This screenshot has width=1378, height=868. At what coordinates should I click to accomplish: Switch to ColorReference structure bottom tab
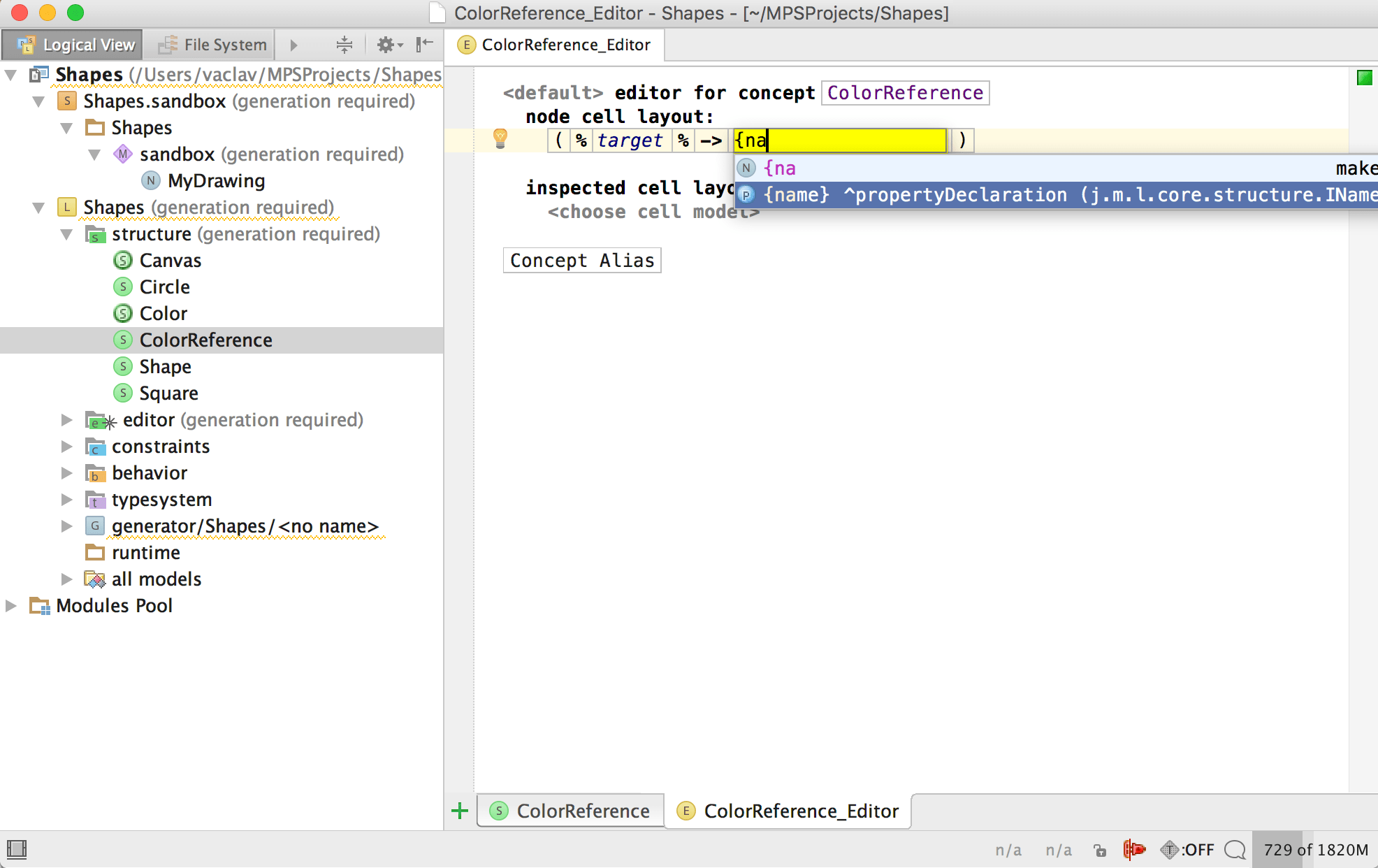pyautogui.click(x=570, y=811)
